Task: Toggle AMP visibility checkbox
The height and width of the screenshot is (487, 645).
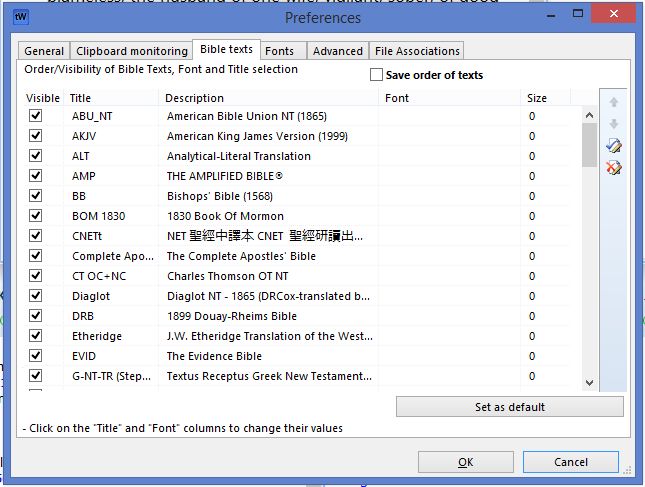Action: [35, 176]
